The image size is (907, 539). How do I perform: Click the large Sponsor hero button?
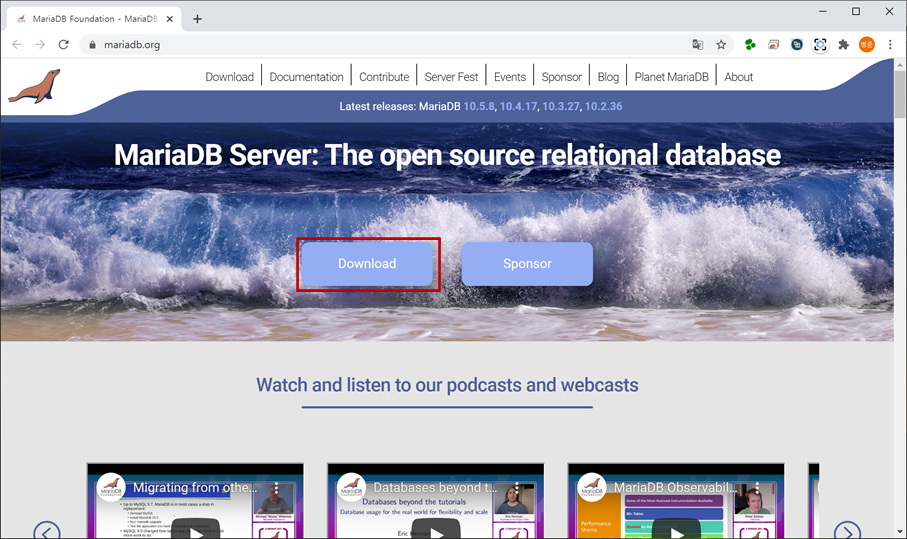[527, 264]
